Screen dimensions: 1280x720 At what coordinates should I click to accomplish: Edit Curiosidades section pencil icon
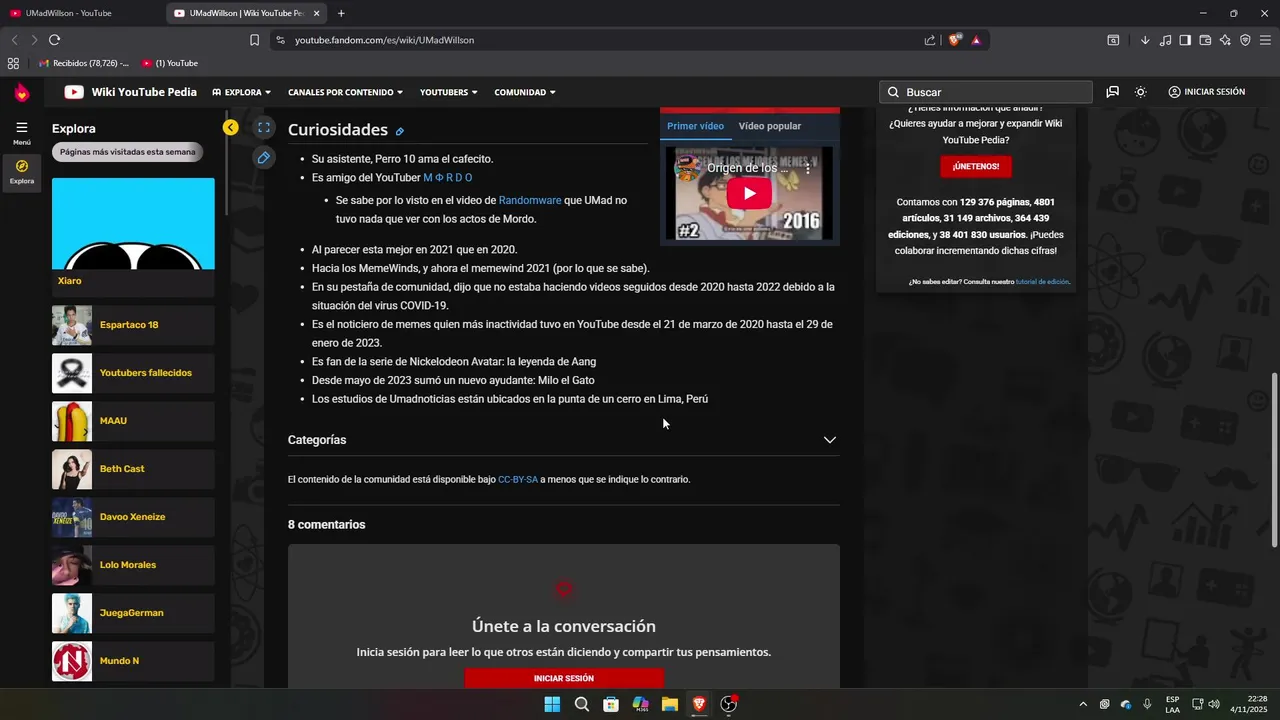point(400,131)
